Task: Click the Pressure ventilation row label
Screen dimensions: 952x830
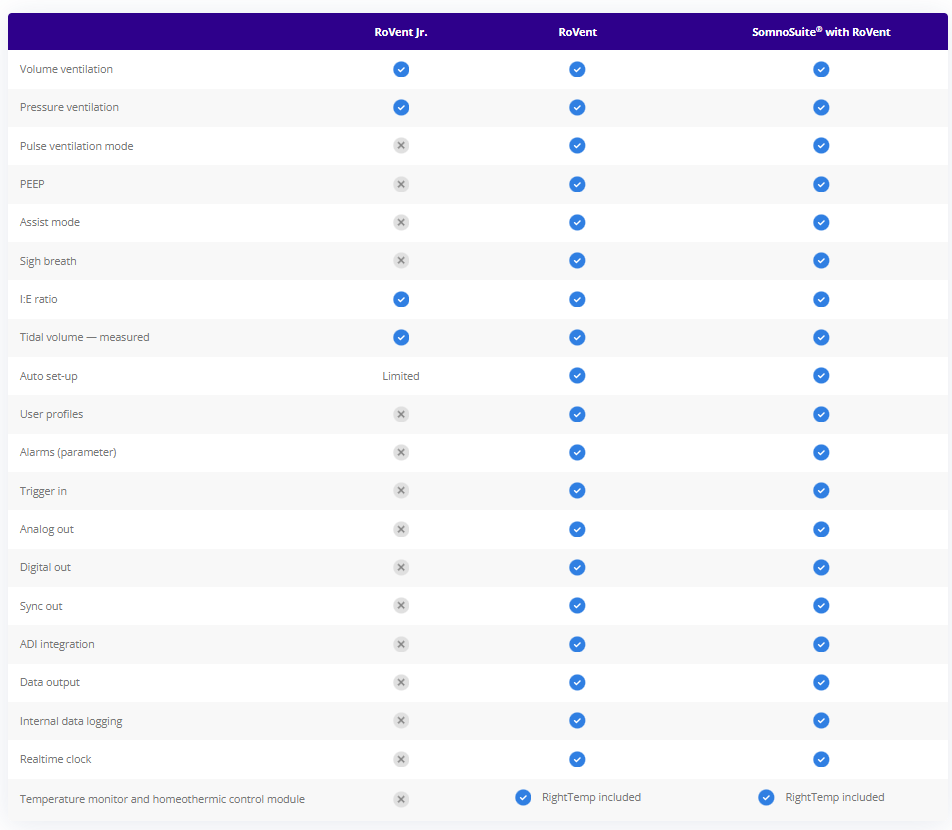Action: 69,107
